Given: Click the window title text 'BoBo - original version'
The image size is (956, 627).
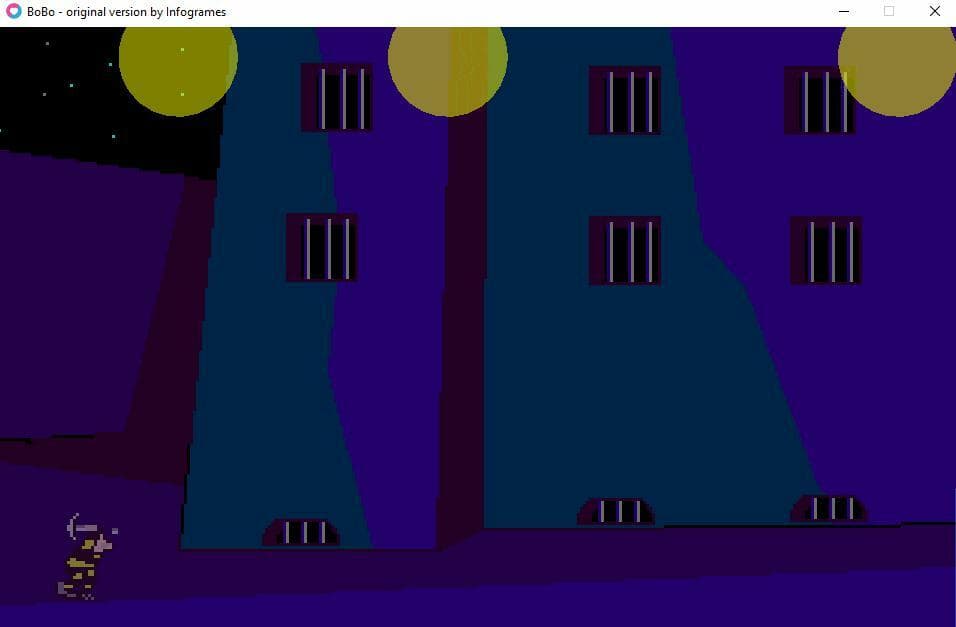Looking at the screenshot, I should click(126, 12).
